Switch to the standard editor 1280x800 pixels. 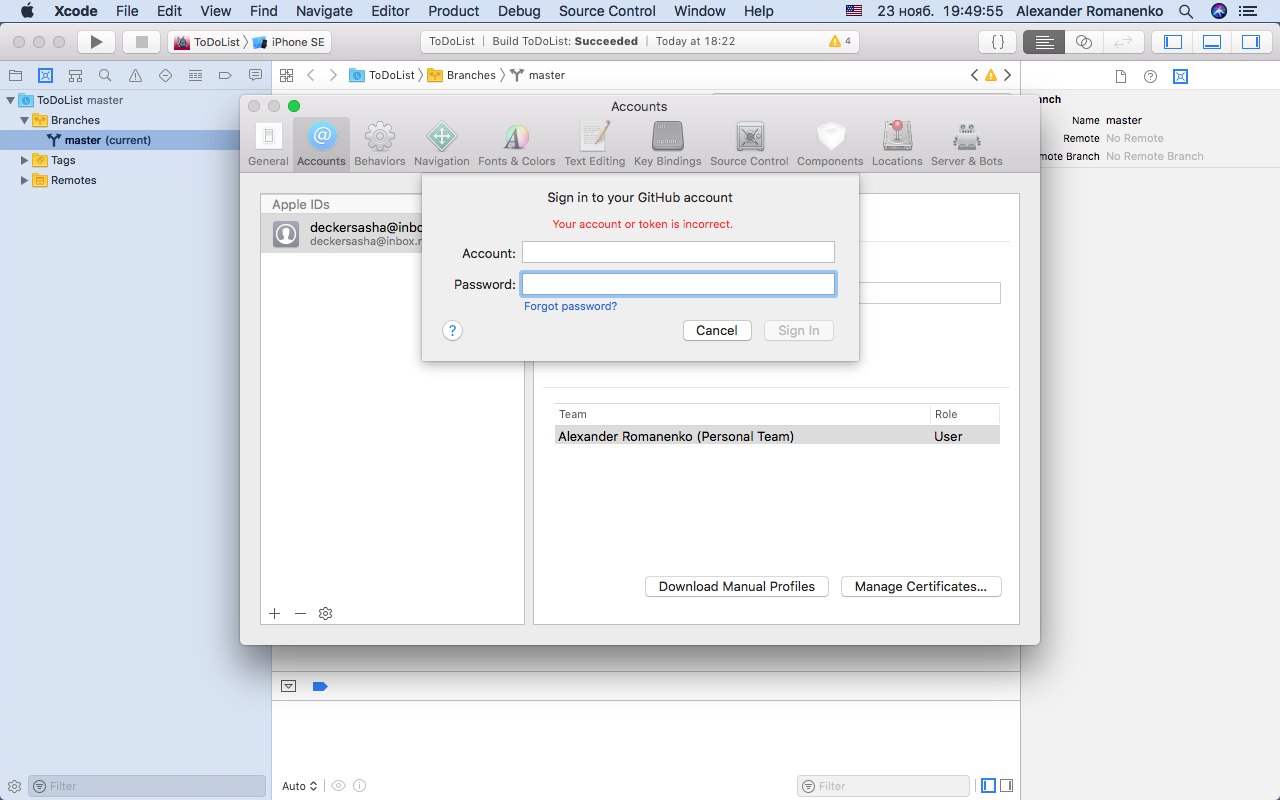pos(1045,42)
